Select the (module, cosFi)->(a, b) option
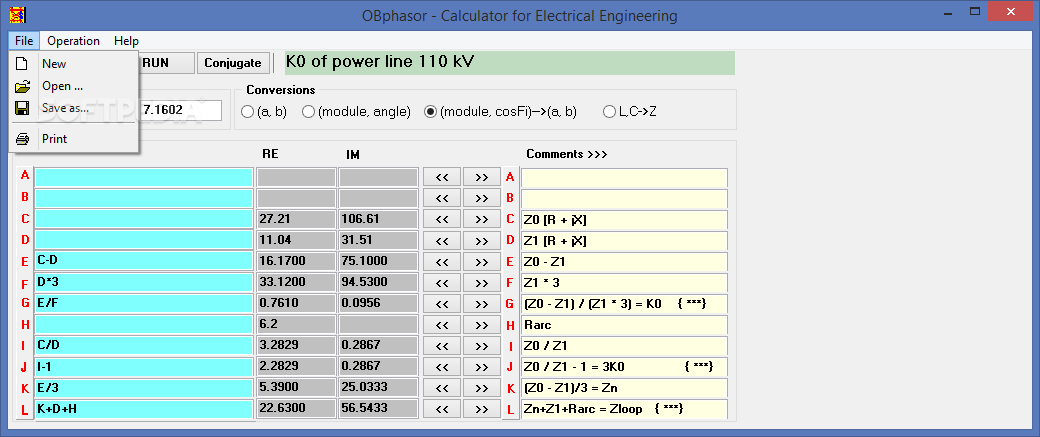 point(500,112)
